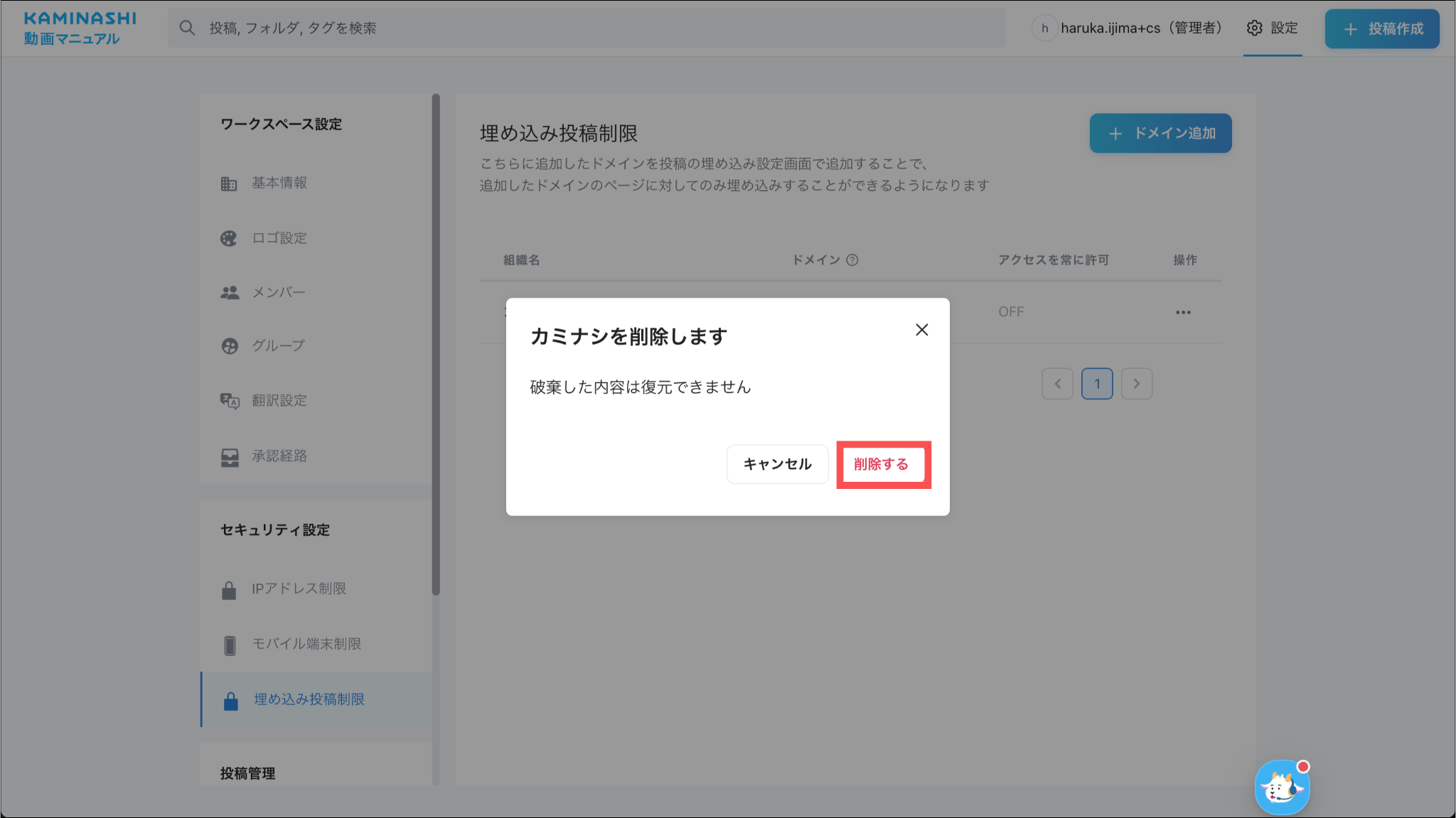The image size is (1456, 818).
Task: Open the three-dot 操作 row menu
Action: pyautogui.click(x=1183, y=313)
